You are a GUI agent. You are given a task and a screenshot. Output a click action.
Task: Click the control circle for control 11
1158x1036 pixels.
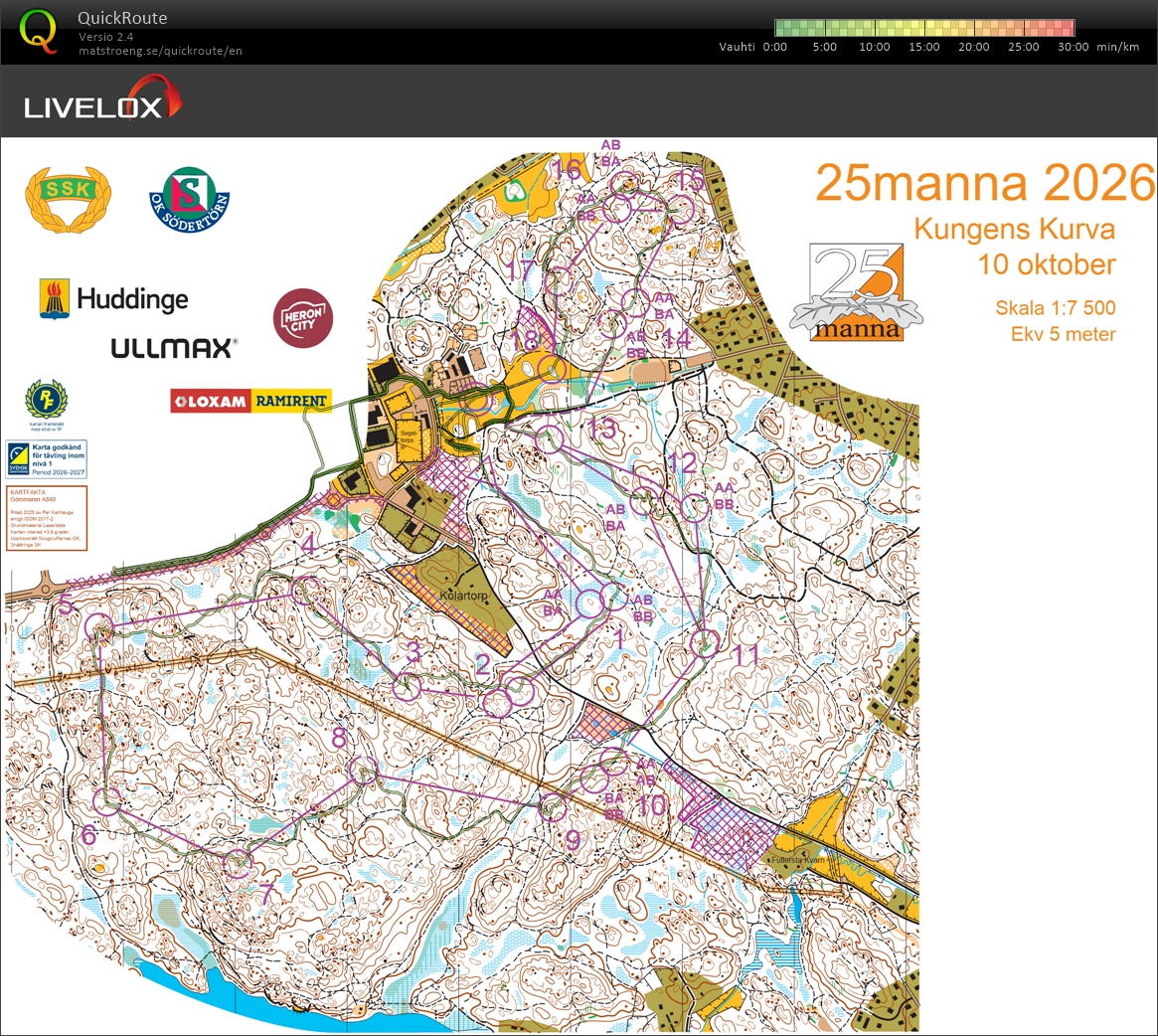point(705,643)
